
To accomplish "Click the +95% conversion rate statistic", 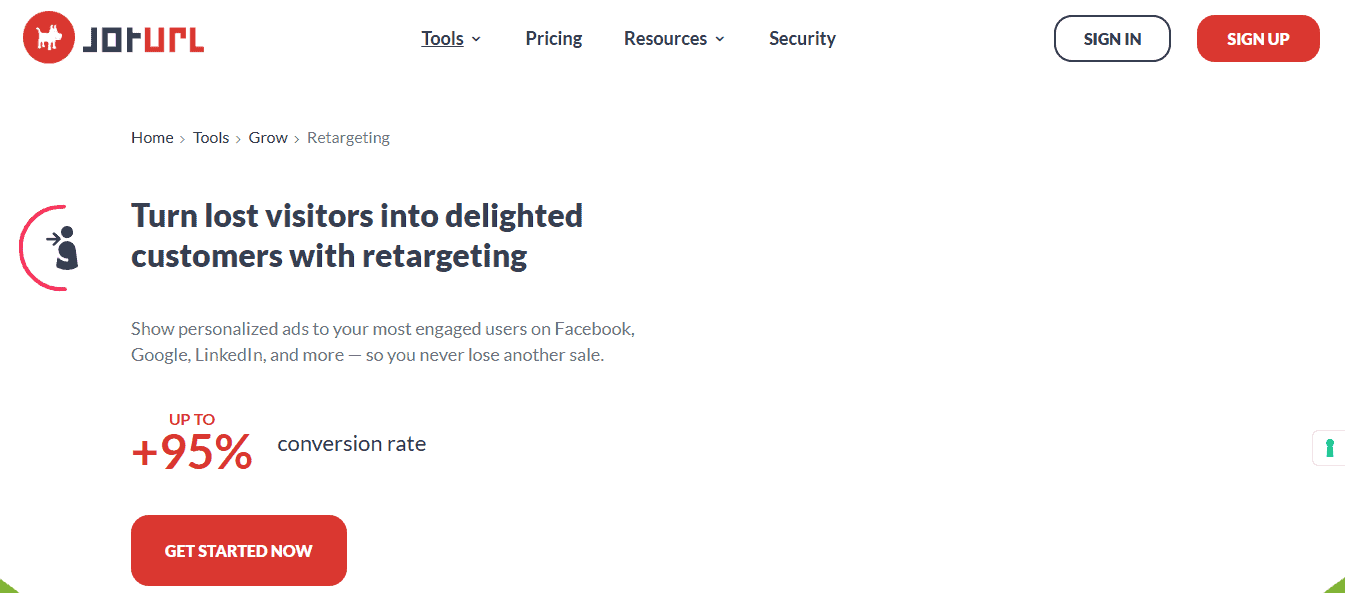I will (x=192, y=453).
